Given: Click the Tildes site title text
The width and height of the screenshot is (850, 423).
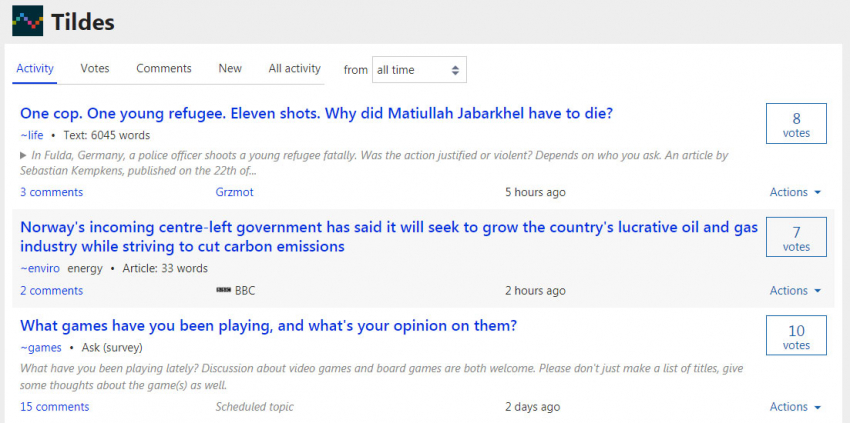Looking at the screenshot, I should [x=83, y=22].
